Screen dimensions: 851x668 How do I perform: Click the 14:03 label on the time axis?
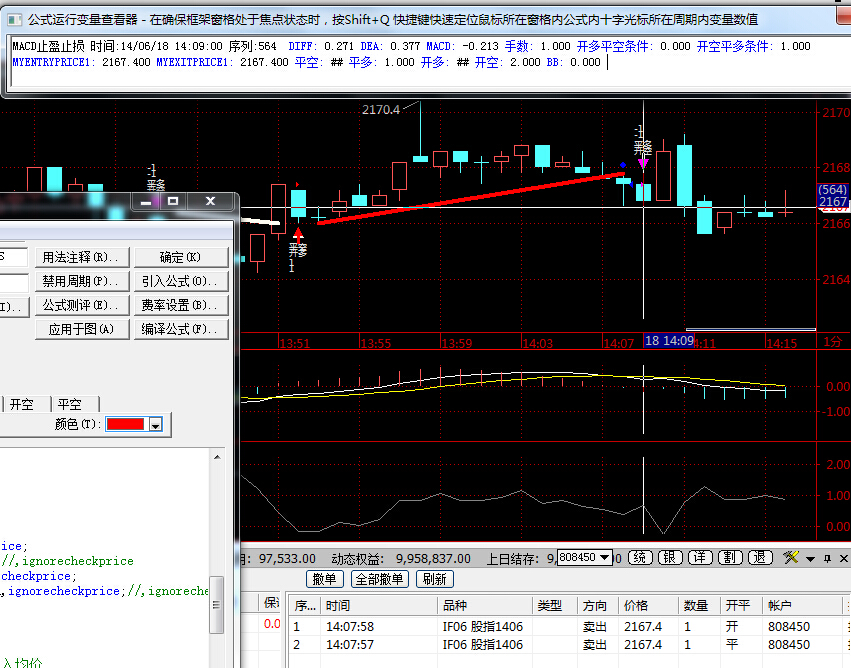point(537,343)
